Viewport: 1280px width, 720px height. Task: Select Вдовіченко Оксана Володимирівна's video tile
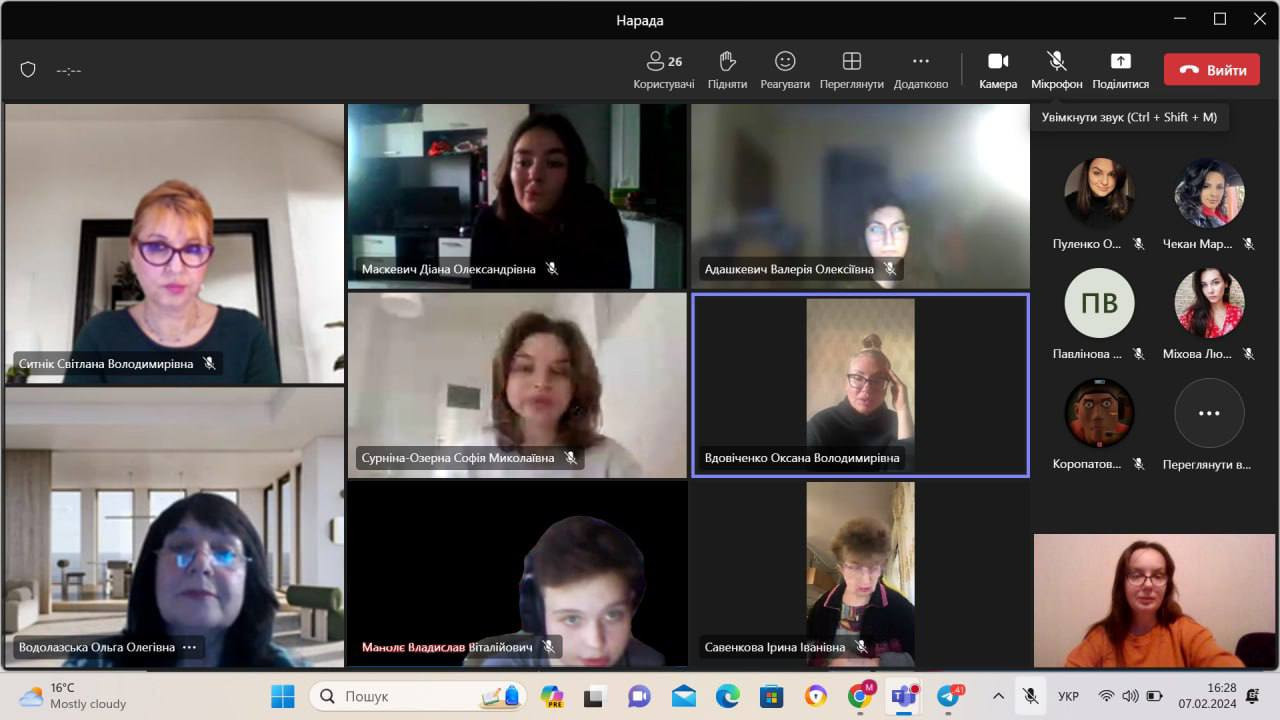click(860, 385)
